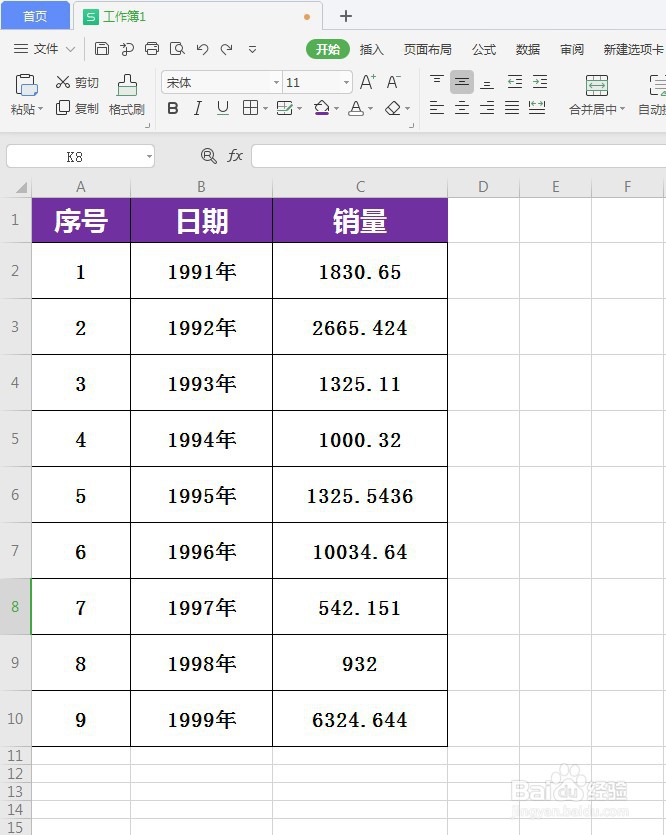Expand the 合并居中 dropdown arrow
The image size is (666, 835).
622,109
